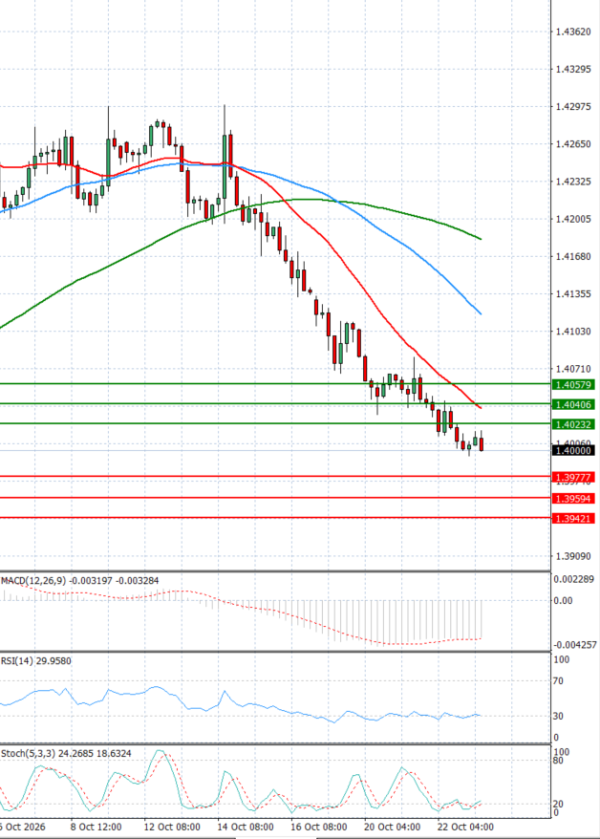Click the Stoch(5,3,3) indicator label
The height and width of the screenshot is (839, 600).
(x=66, y=753)
